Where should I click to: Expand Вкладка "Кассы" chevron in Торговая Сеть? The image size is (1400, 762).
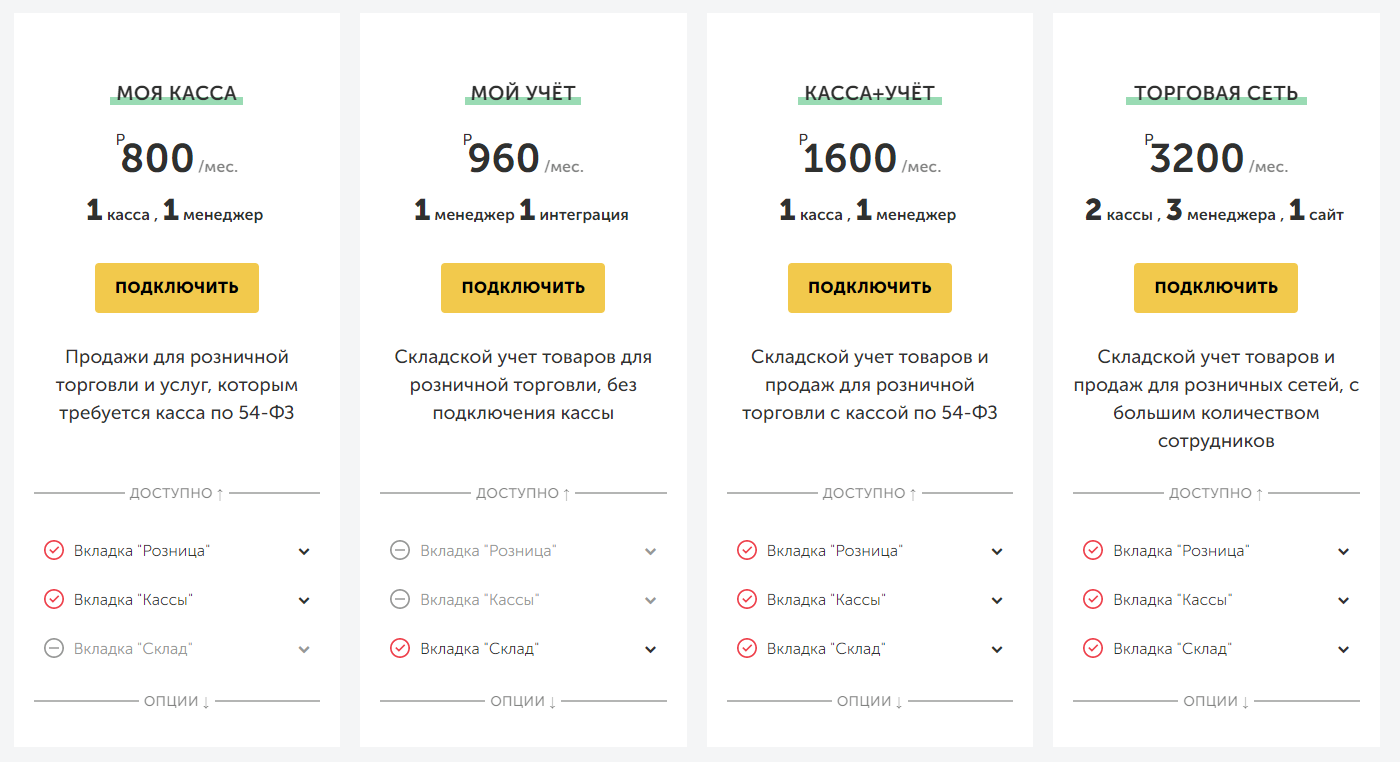click(1344, 600)
